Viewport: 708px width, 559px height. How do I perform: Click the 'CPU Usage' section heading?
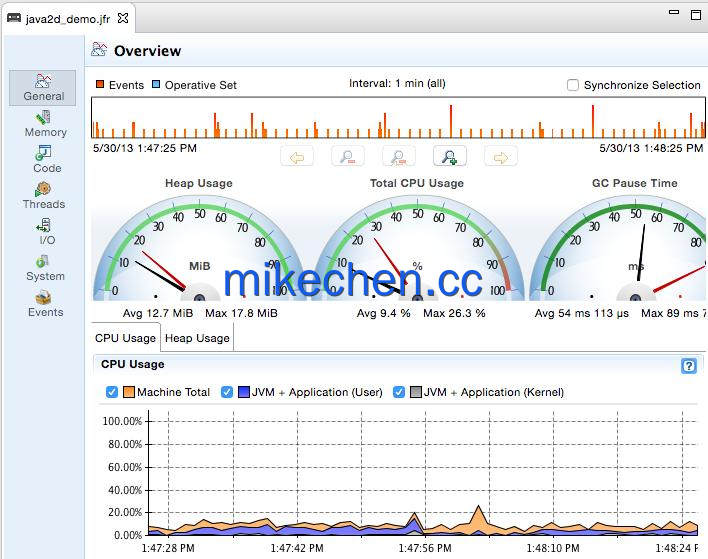pyautogui.click(x=133, y=364)
